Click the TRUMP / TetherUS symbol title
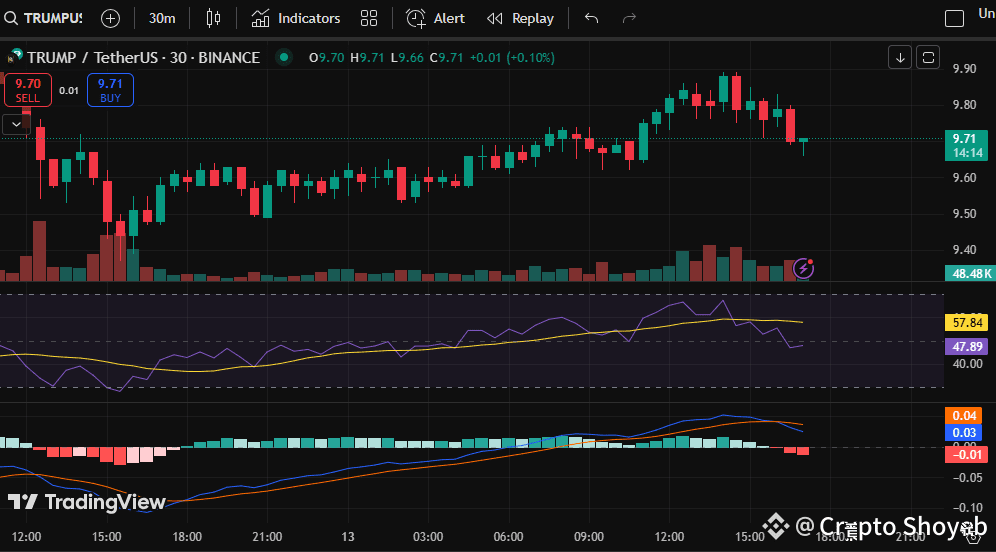The width and height of the screenshot is (996, 552). point(143,58)
